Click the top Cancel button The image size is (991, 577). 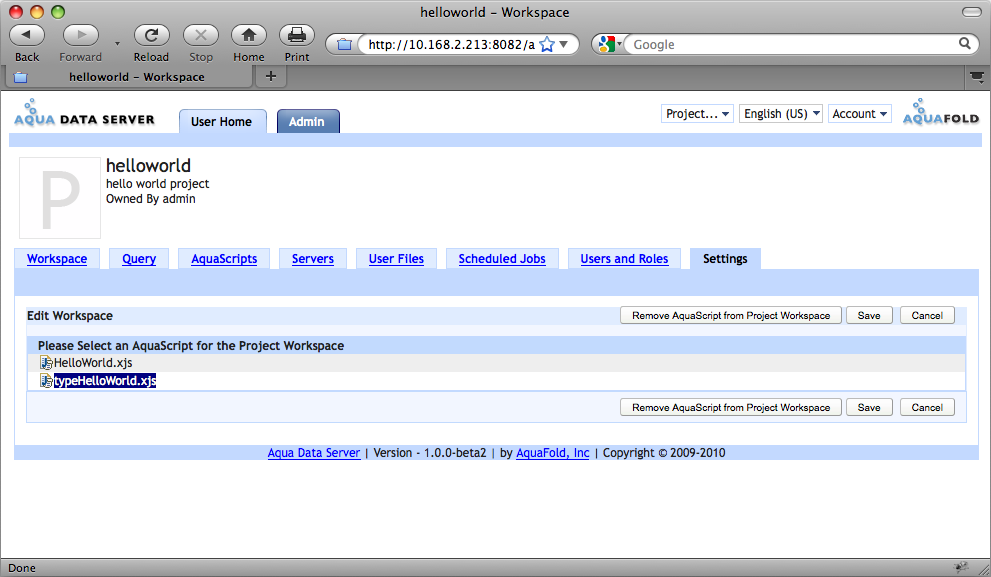pos(927,315)
